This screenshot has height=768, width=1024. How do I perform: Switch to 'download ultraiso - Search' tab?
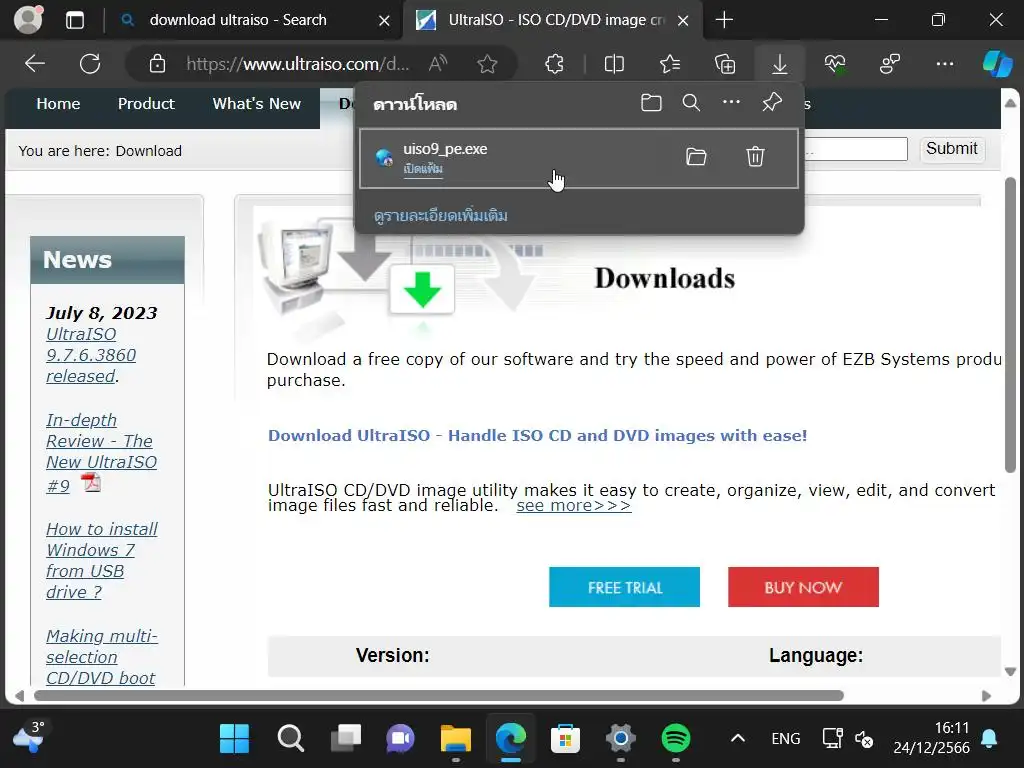[238, 20]
